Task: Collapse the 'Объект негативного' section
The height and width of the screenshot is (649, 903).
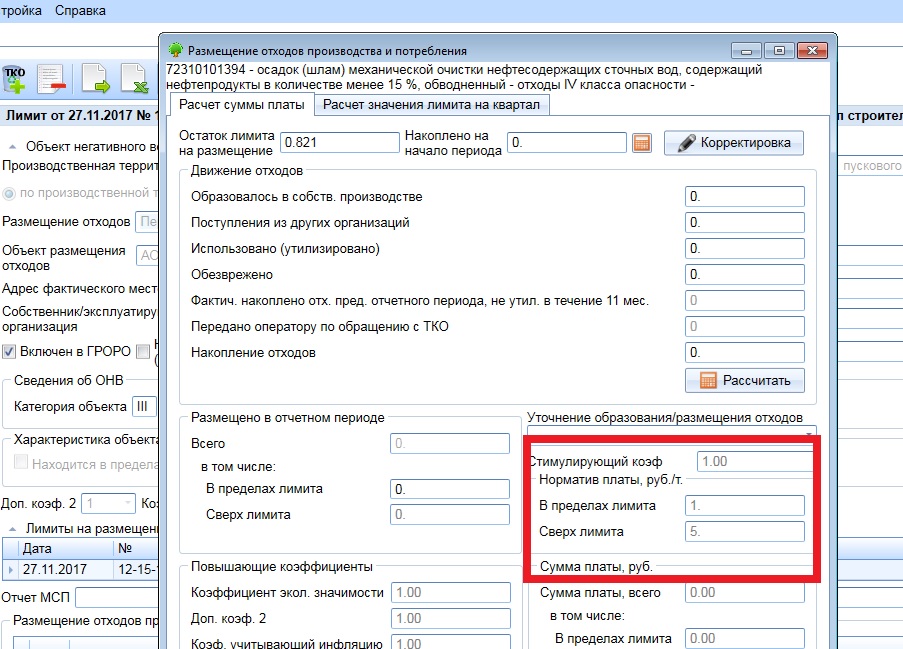Action: [10, 146]
